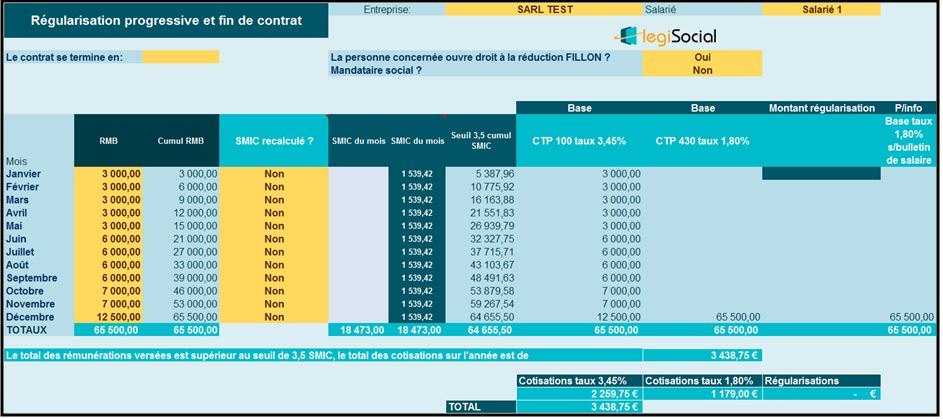
Task: Click the 'Entreprise:' label
Action: 387,10
